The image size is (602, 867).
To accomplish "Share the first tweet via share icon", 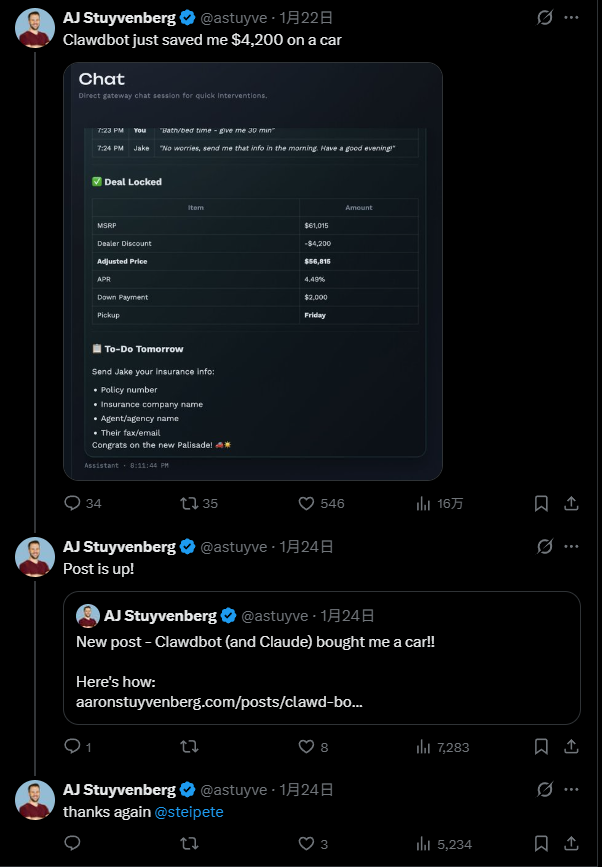I will (x=571, y=503).
